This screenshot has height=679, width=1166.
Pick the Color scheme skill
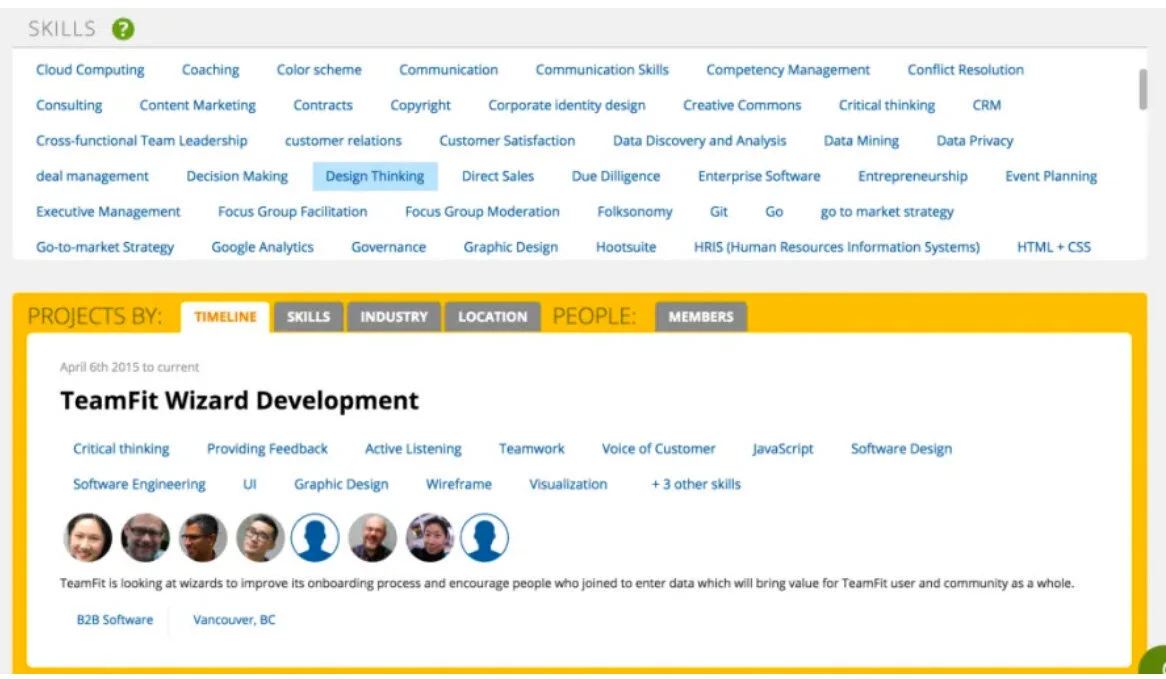coord(319,70)
